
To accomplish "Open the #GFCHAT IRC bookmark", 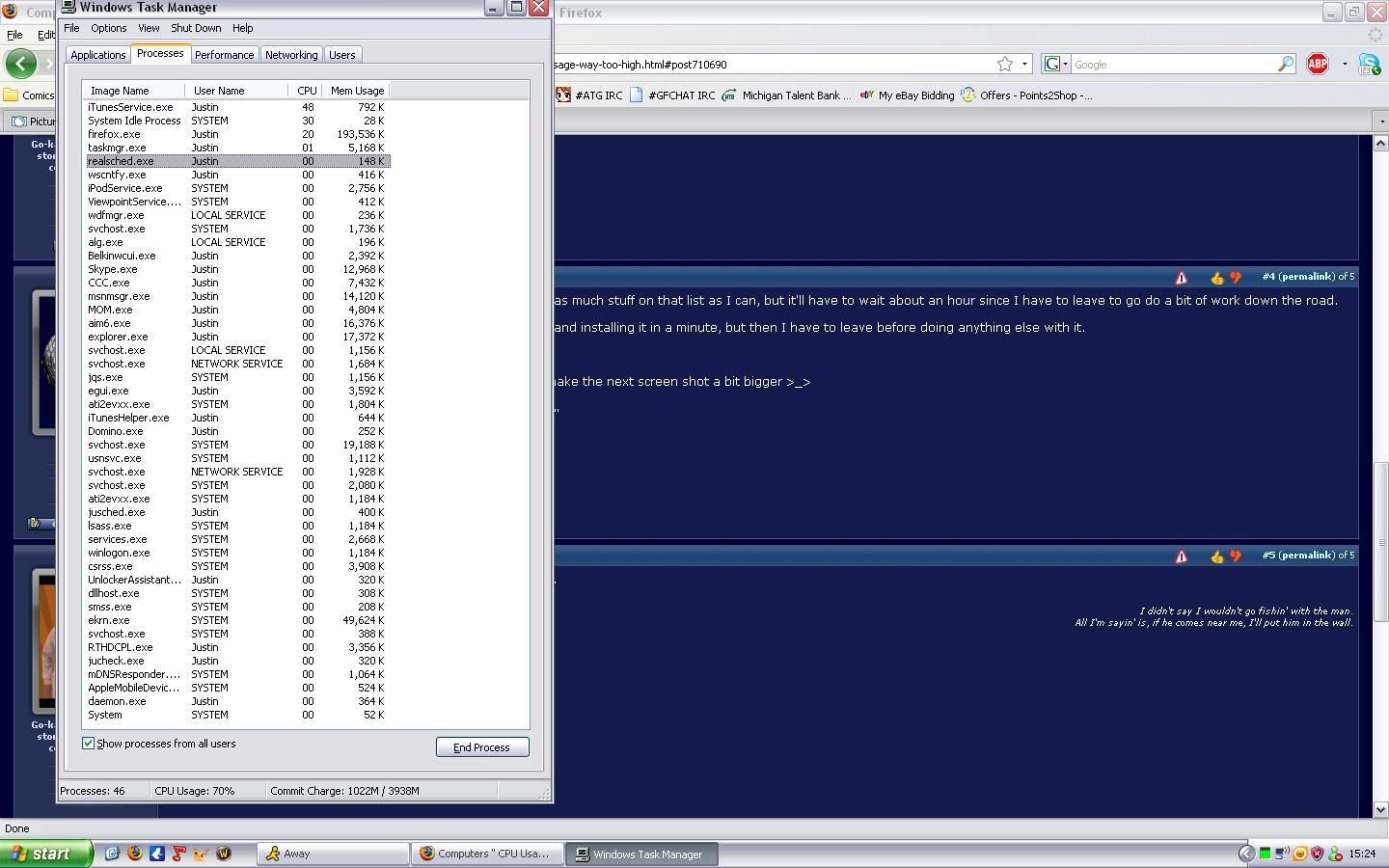I will coord(672,95).
